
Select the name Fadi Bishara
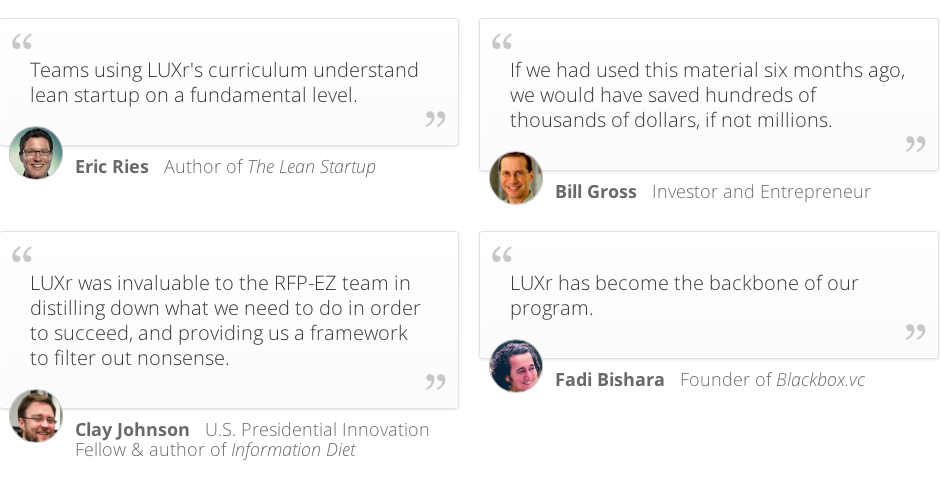(x=610, y=380)
